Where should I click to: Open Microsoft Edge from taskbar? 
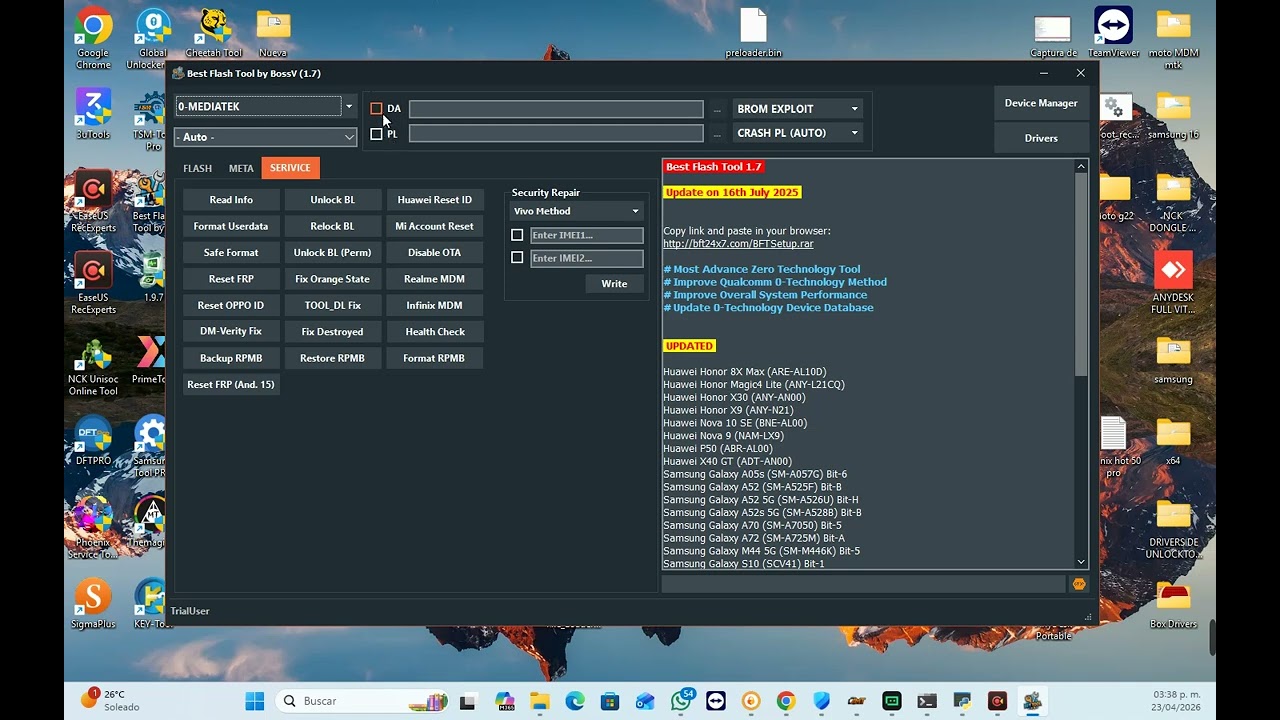(x=575, y=701)
